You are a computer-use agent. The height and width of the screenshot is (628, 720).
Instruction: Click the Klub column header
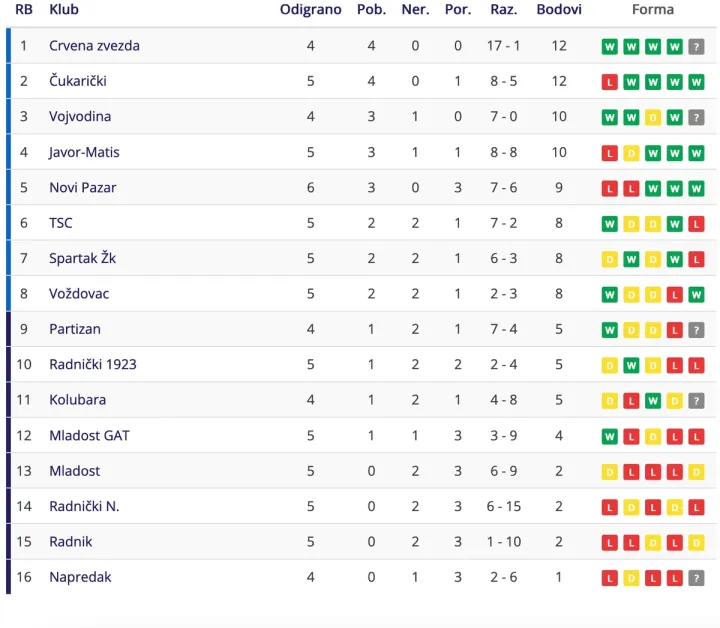[x=64, y=9]
